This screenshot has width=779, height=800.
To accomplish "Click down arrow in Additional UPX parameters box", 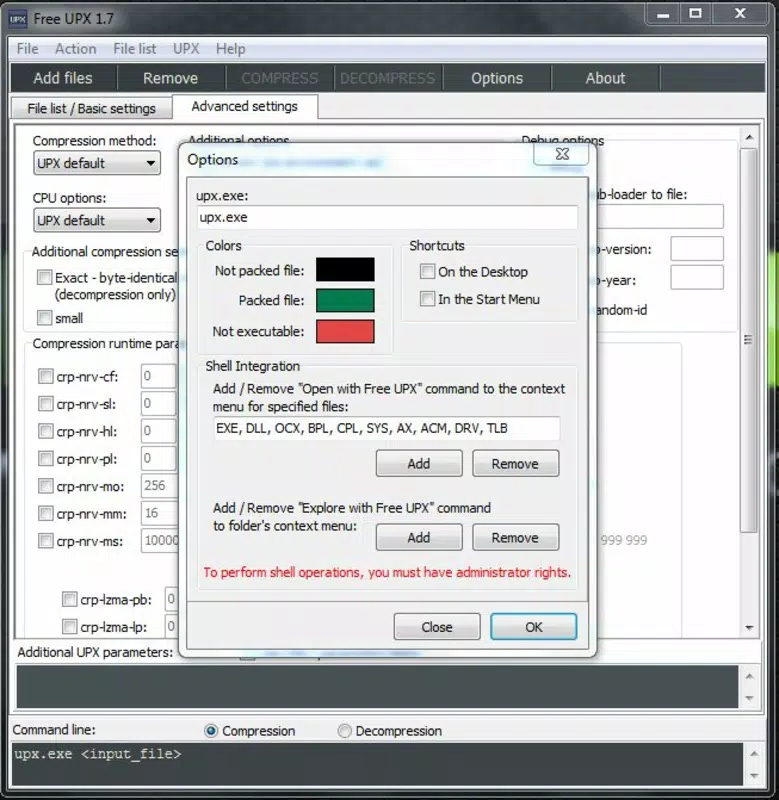I will (749, 698).
